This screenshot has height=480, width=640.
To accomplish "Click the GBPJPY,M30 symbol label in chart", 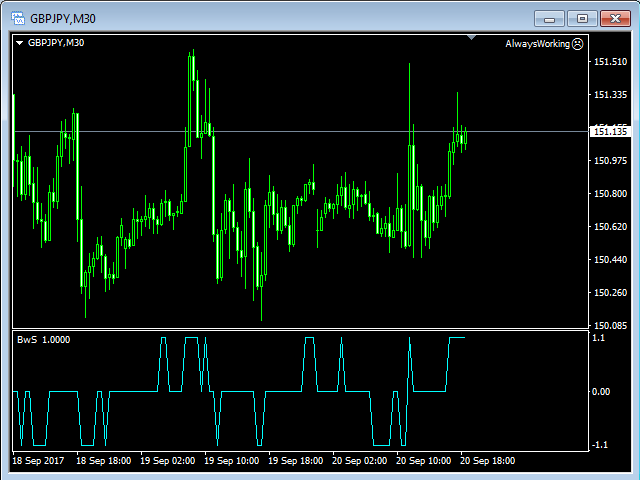I will (x=56, y=43).
